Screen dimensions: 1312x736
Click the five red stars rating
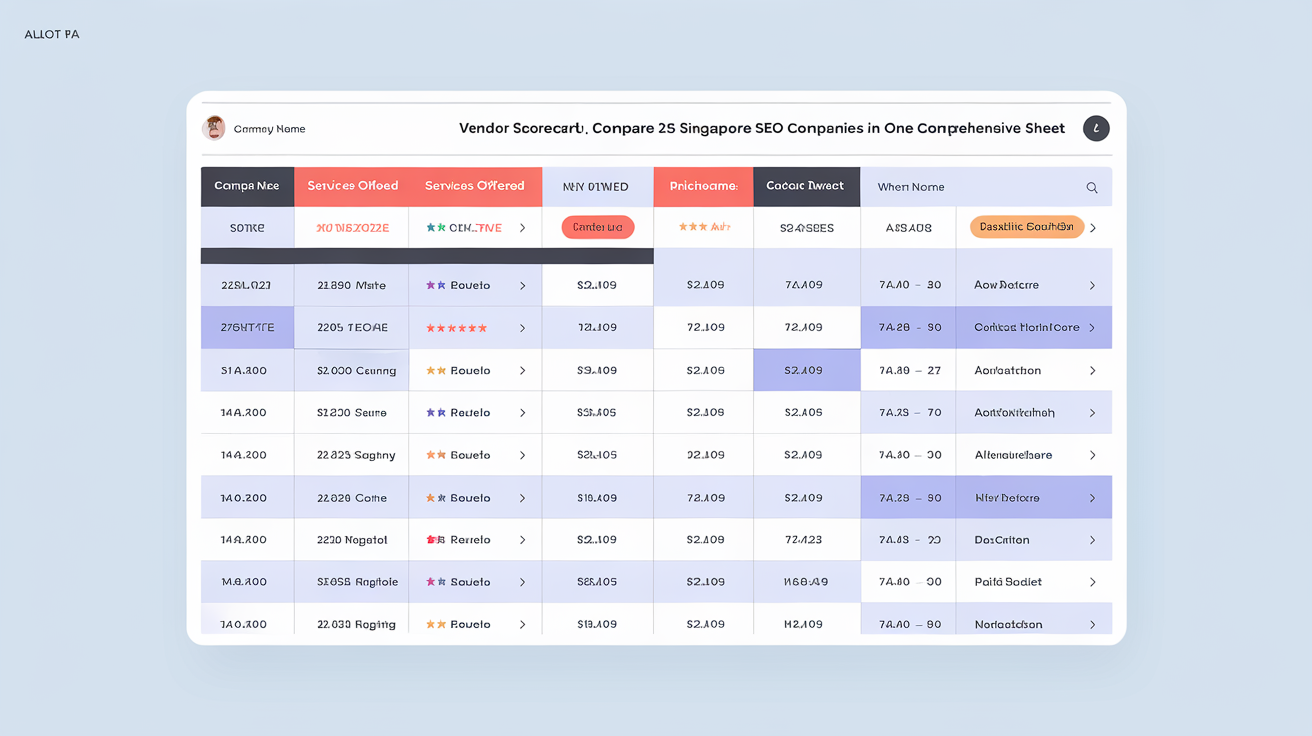click(x=456, y=328)
